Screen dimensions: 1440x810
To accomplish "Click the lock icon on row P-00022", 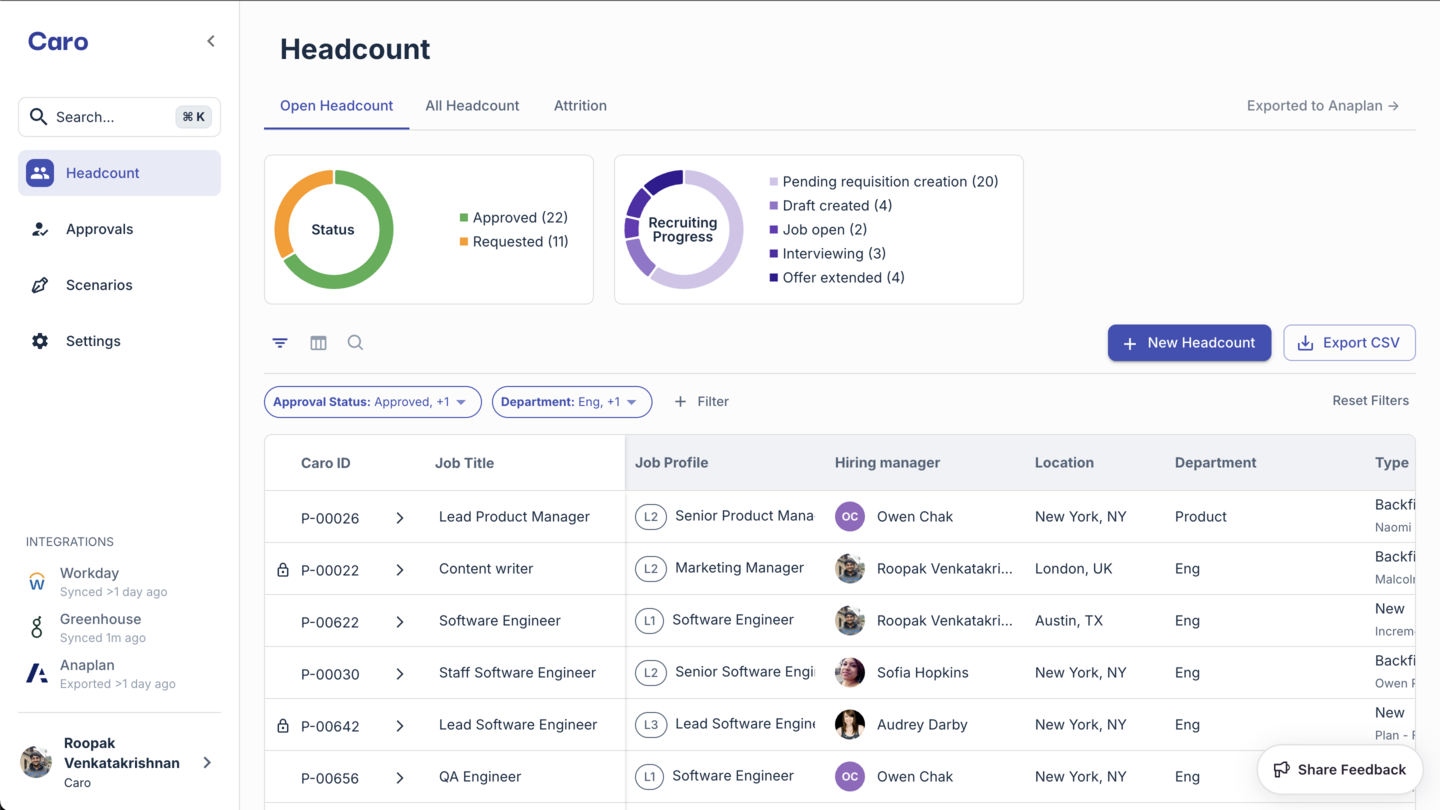I will point(283,570).
